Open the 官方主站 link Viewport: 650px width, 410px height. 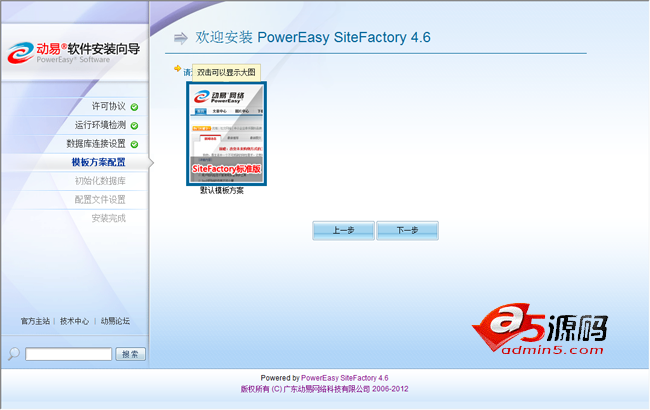pyautogui.click(x=35, y=321)
